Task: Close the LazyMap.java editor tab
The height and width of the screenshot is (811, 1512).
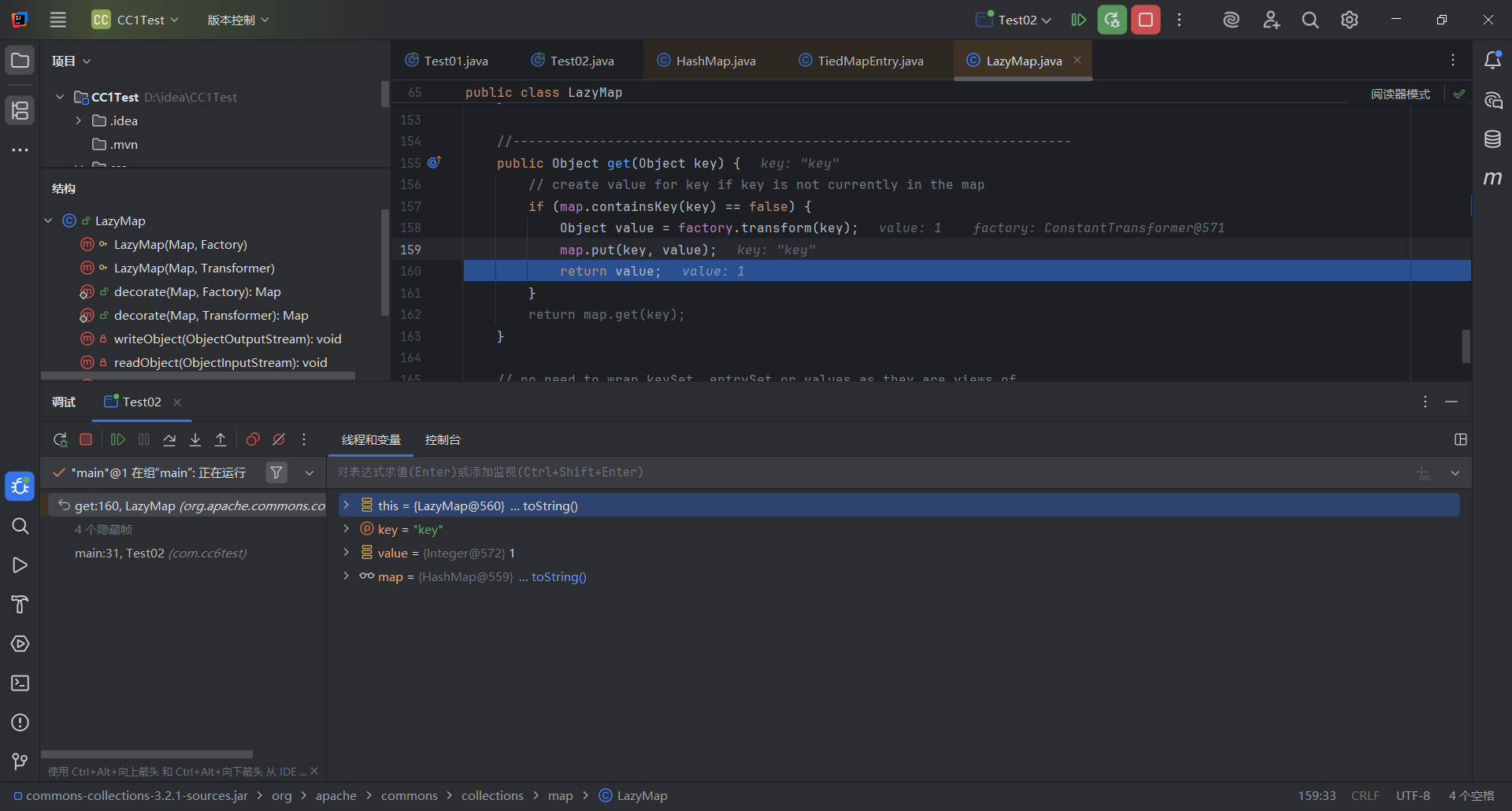Action: pos(1077,60)
